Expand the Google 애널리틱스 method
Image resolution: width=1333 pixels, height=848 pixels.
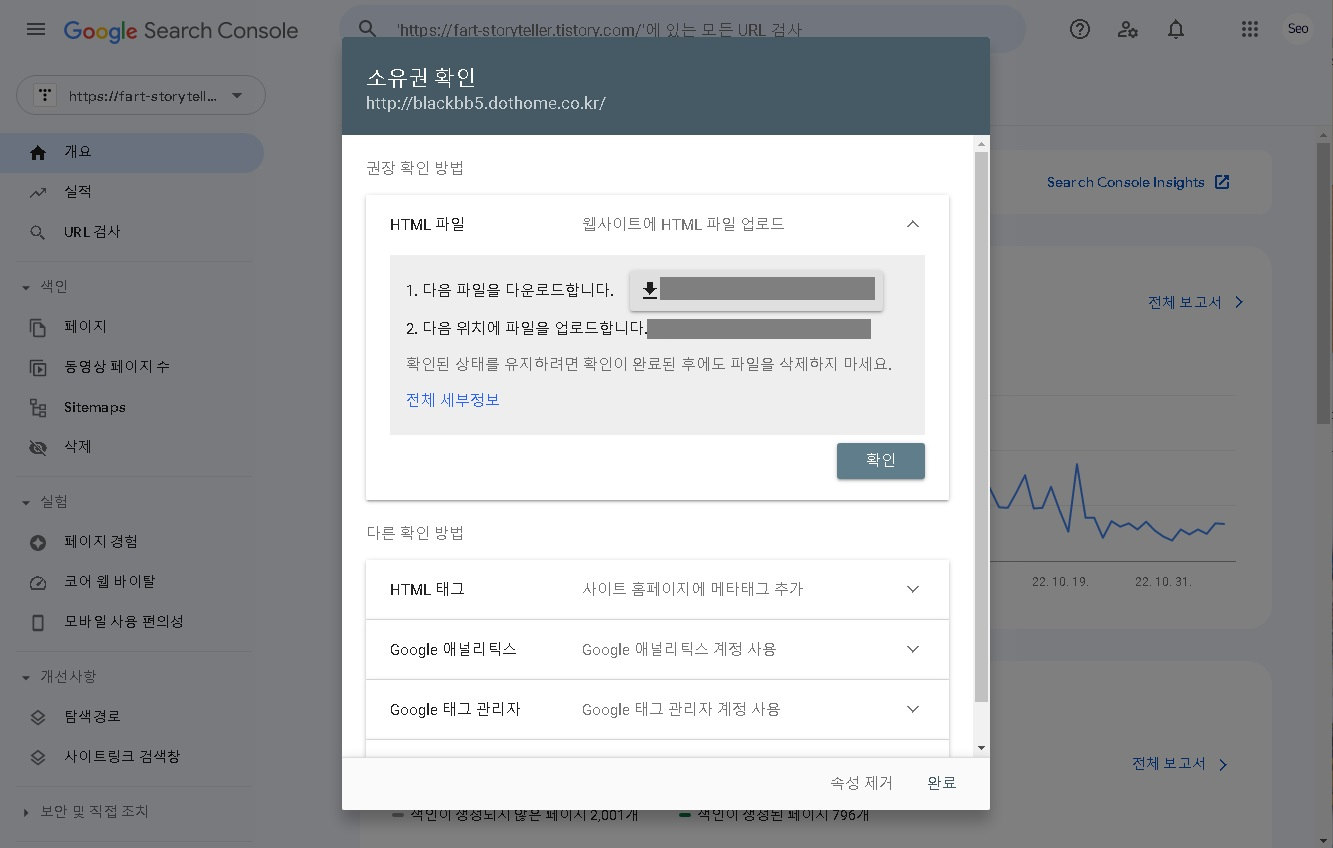(x=912, y=649)
